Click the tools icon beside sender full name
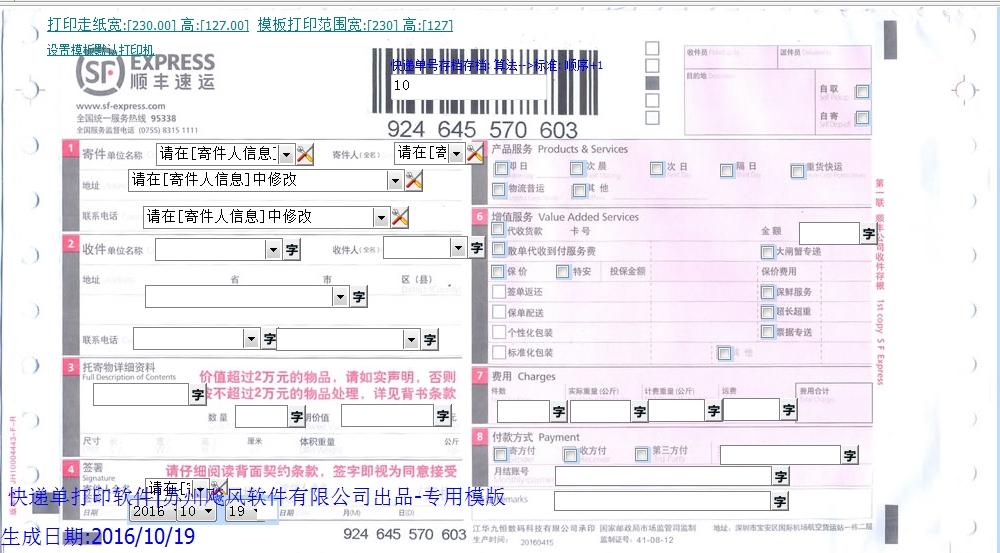 (474, 153)
